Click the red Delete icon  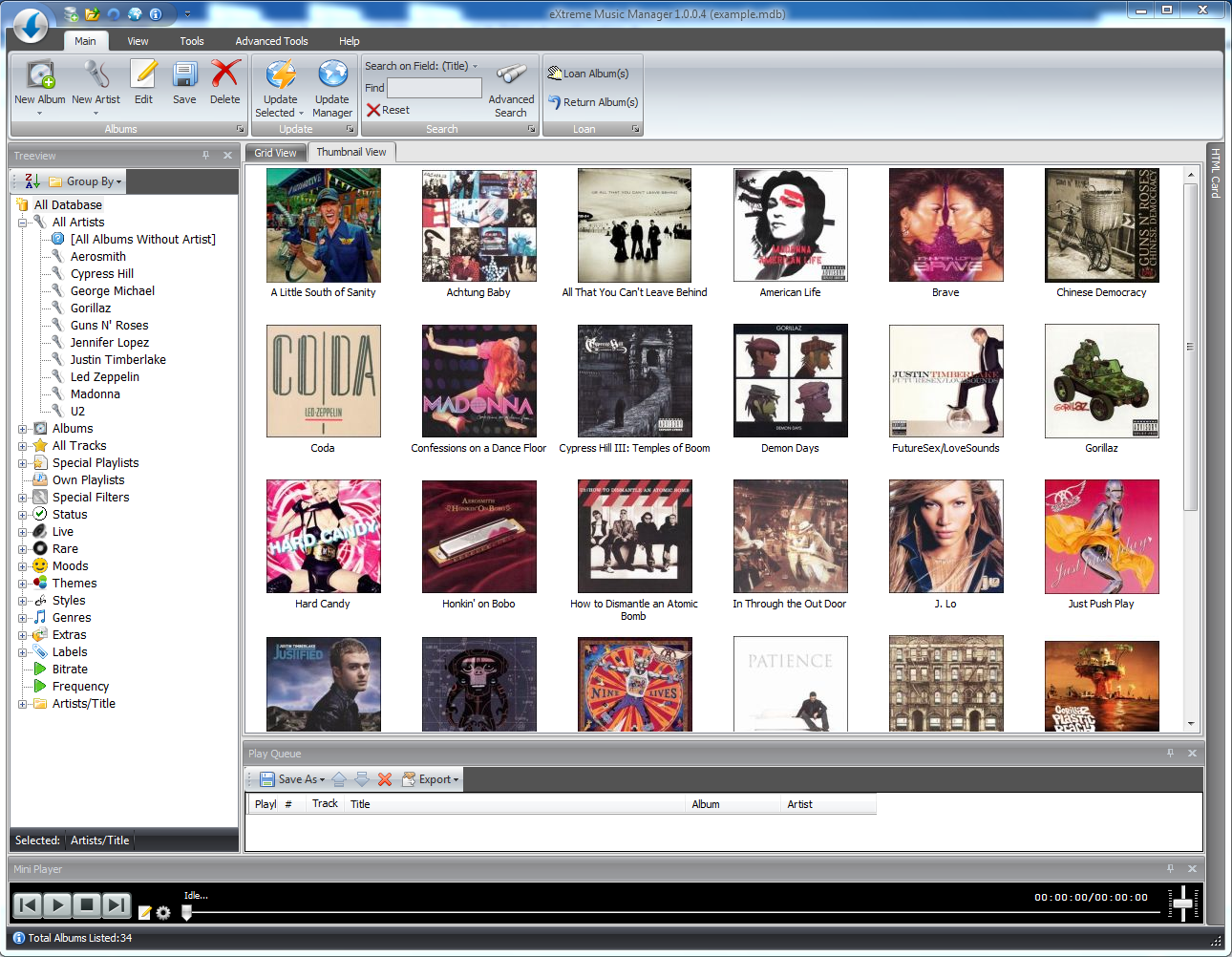point(225,75)
